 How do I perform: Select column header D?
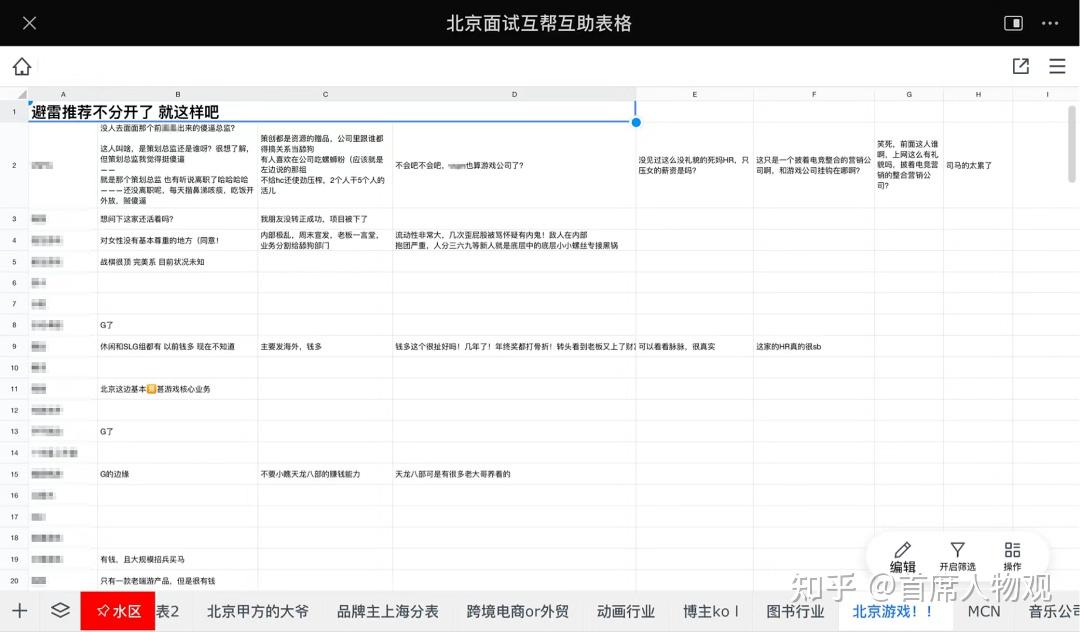(514, 93)
